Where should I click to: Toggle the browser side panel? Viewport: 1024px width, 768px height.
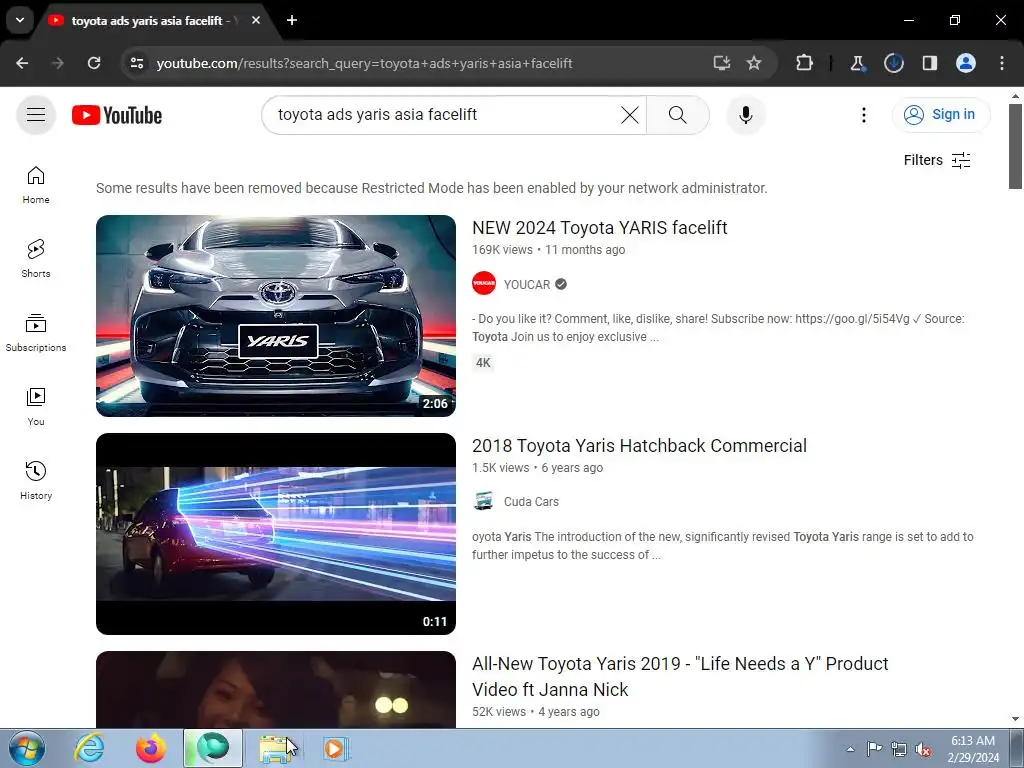click(x=930, y=63)
